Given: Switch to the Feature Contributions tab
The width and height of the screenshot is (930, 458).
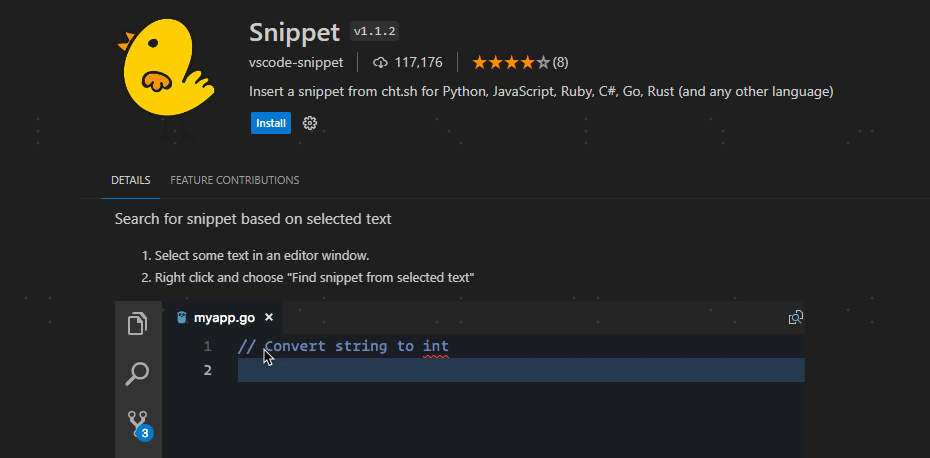Looking at the screenshot, I should pyautogui.click(x=234, y=180).
